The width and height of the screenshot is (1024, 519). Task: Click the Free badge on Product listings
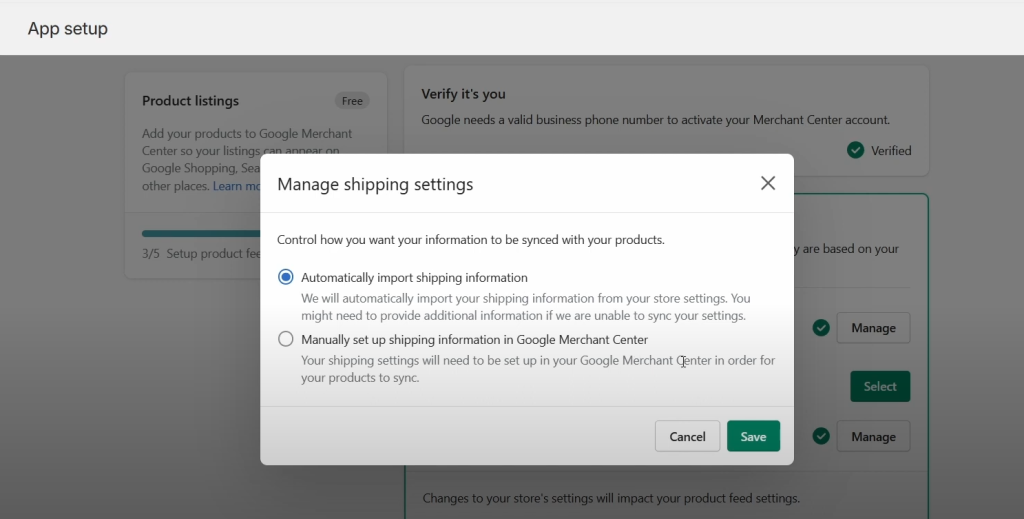click(x=352, y=101)
